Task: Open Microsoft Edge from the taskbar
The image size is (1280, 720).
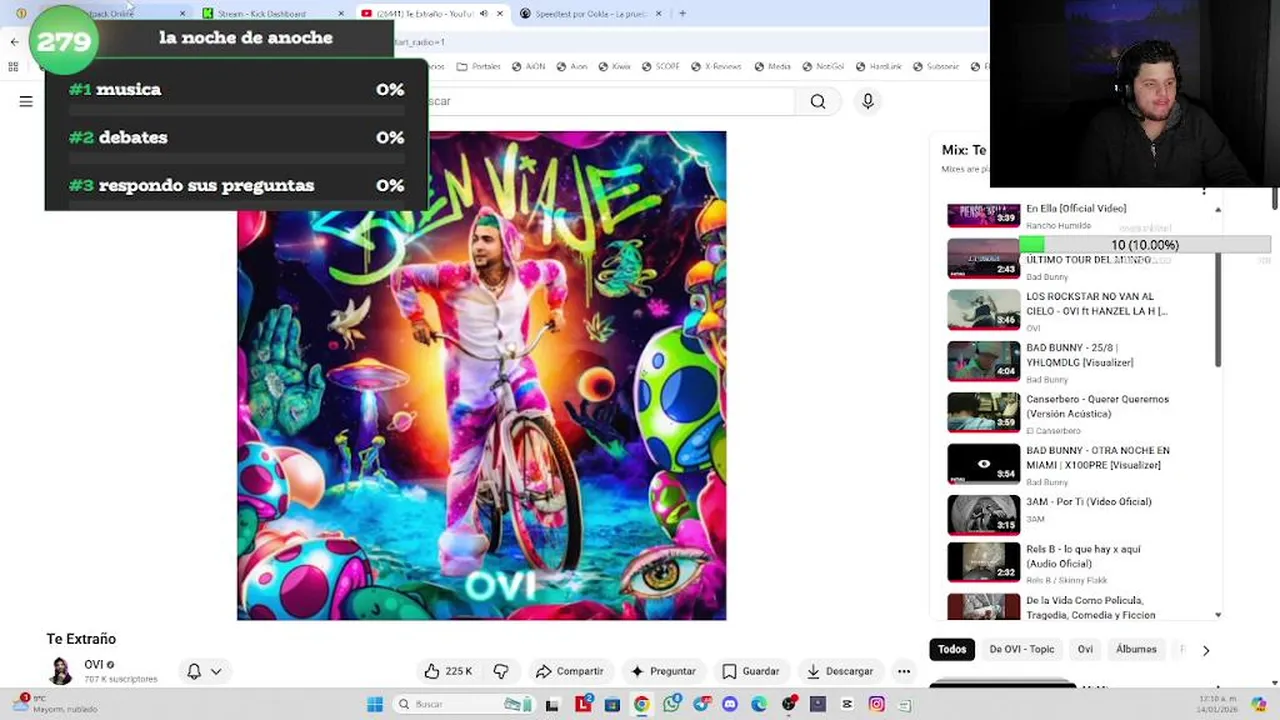Action: click(x=759, y=704)
